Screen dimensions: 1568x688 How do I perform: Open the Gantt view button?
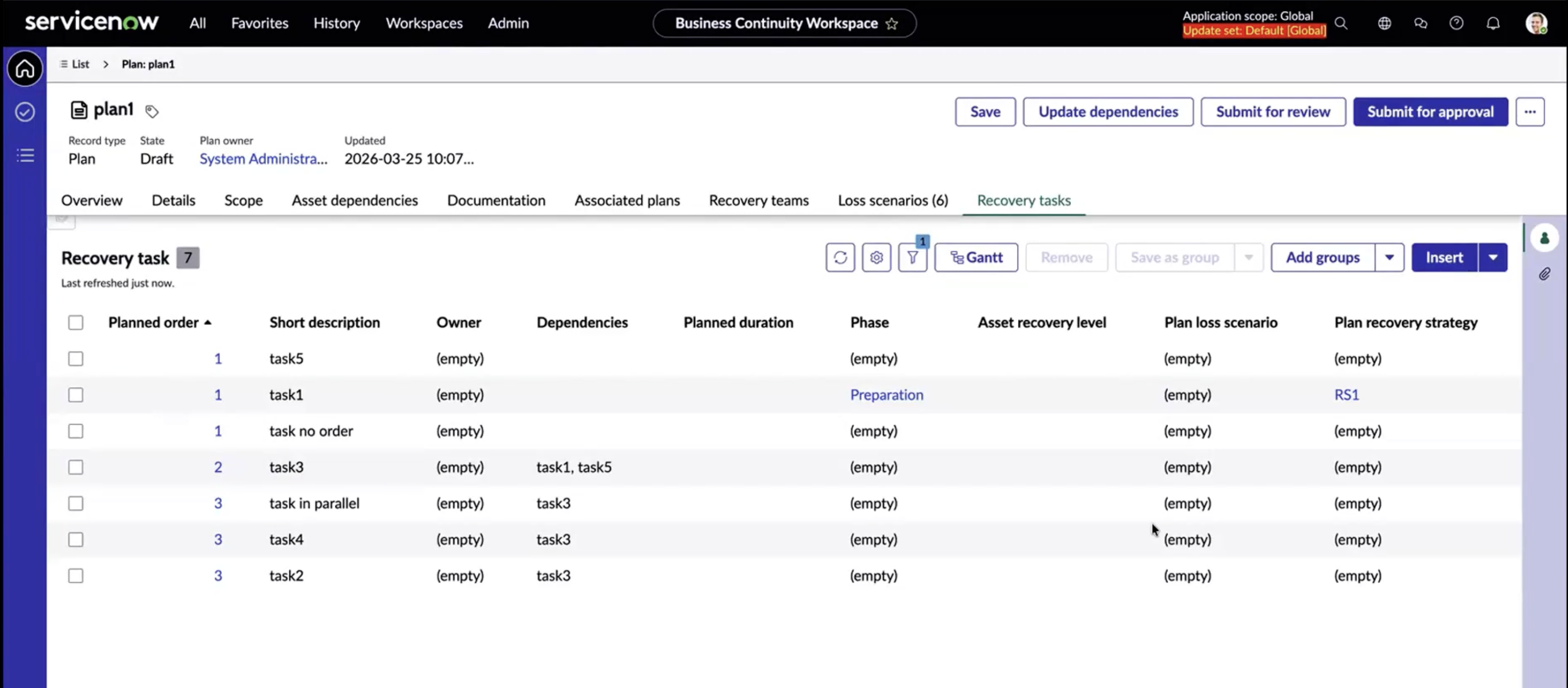pos(976,257)
